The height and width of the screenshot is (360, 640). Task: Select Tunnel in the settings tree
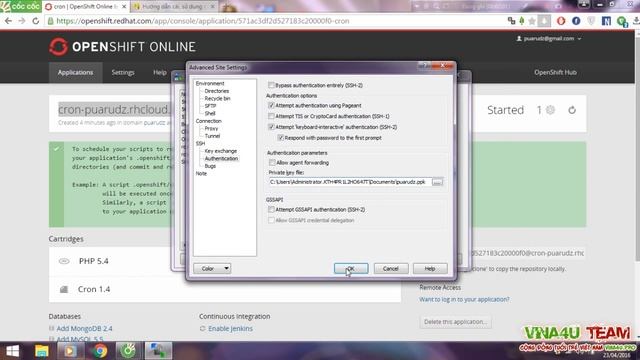point(212,136)
